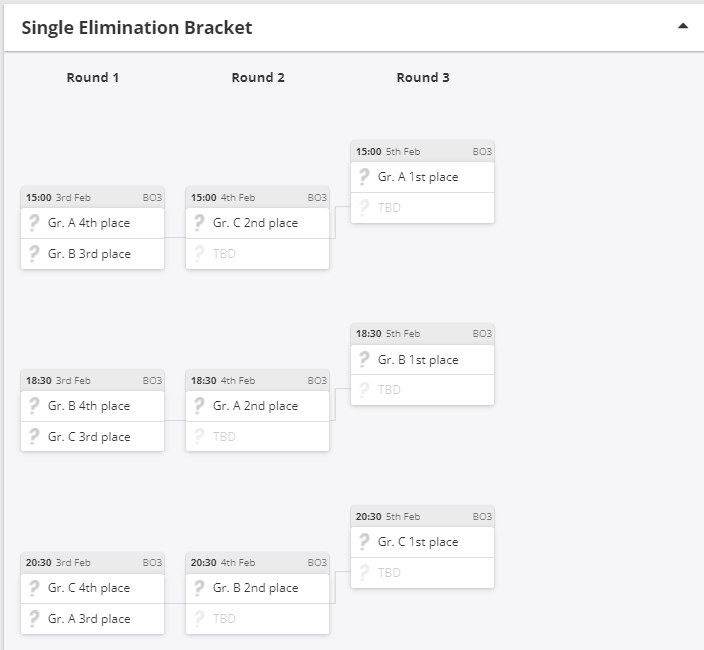Image resolution: width=704 pixels, height=650 pixels.
Task: Click question mark icon beside Gr. C 1st place
Action: click(x=364, y=542)
